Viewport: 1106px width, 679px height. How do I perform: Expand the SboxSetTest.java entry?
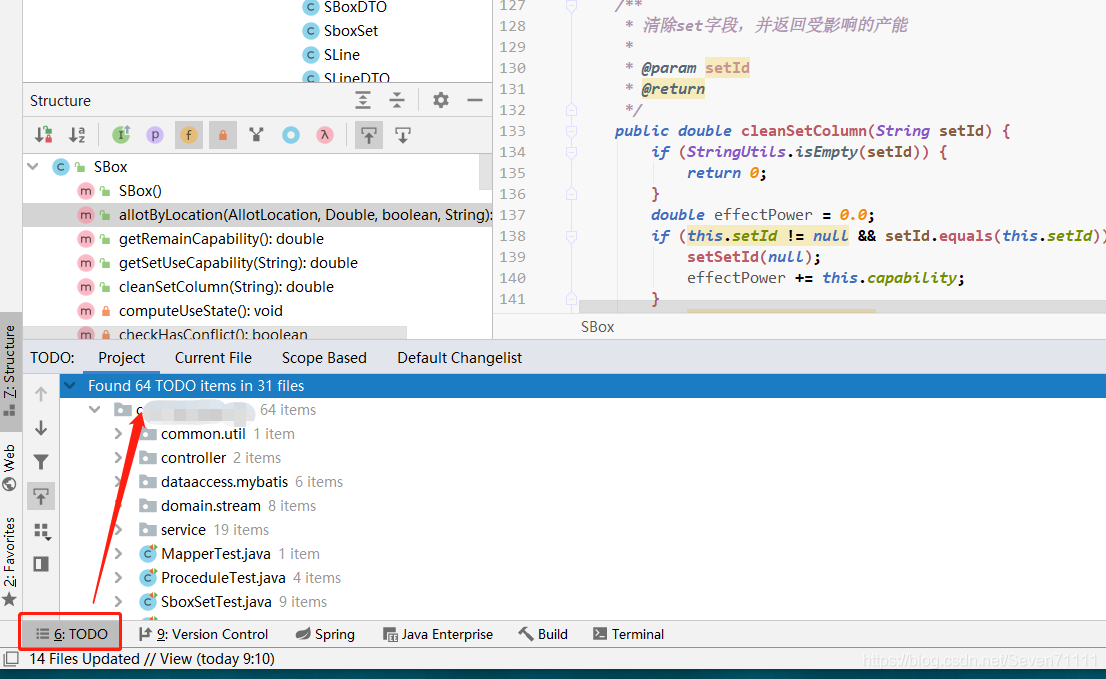pos(120,601)
